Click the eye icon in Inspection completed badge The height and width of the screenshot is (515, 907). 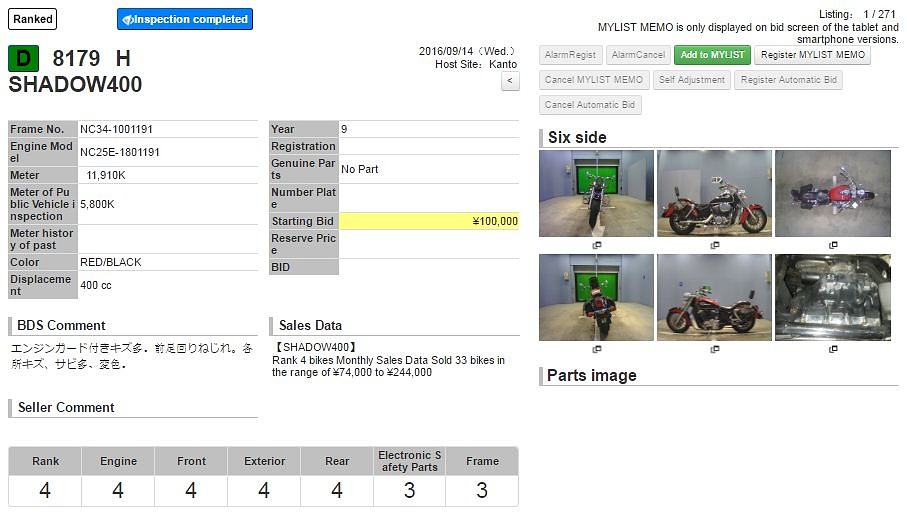coord(128,19)
